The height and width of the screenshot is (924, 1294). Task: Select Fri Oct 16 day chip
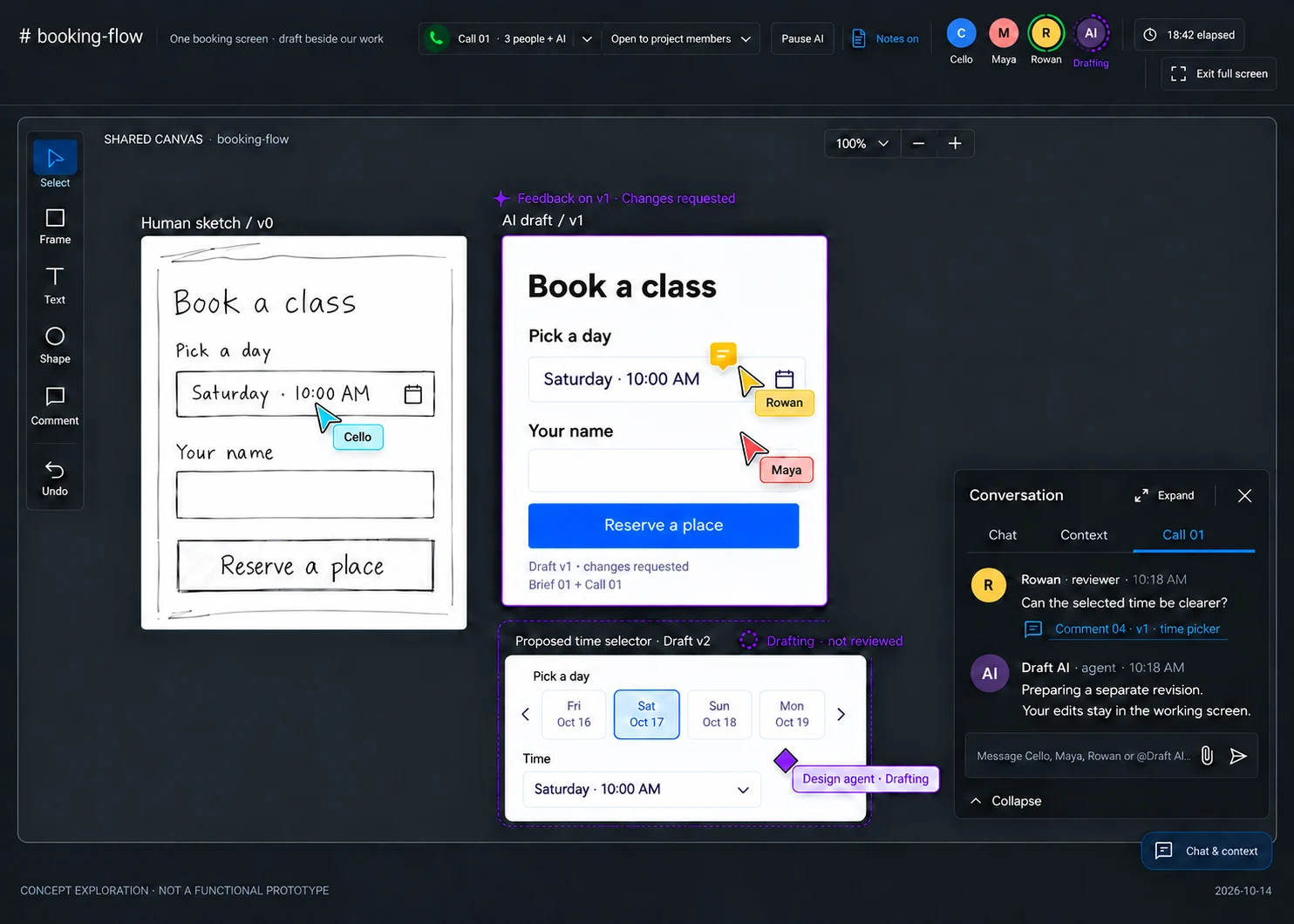574,714
